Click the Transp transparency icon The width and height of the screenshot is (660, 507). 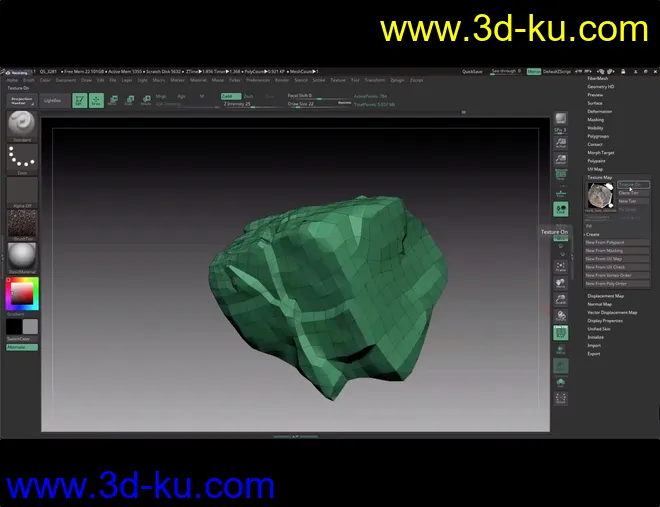coord(561,349)
